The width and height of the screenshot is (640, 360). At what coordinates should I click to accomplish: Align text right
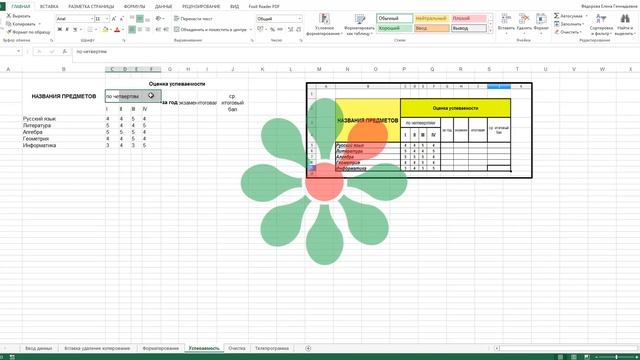coord(147,29)
